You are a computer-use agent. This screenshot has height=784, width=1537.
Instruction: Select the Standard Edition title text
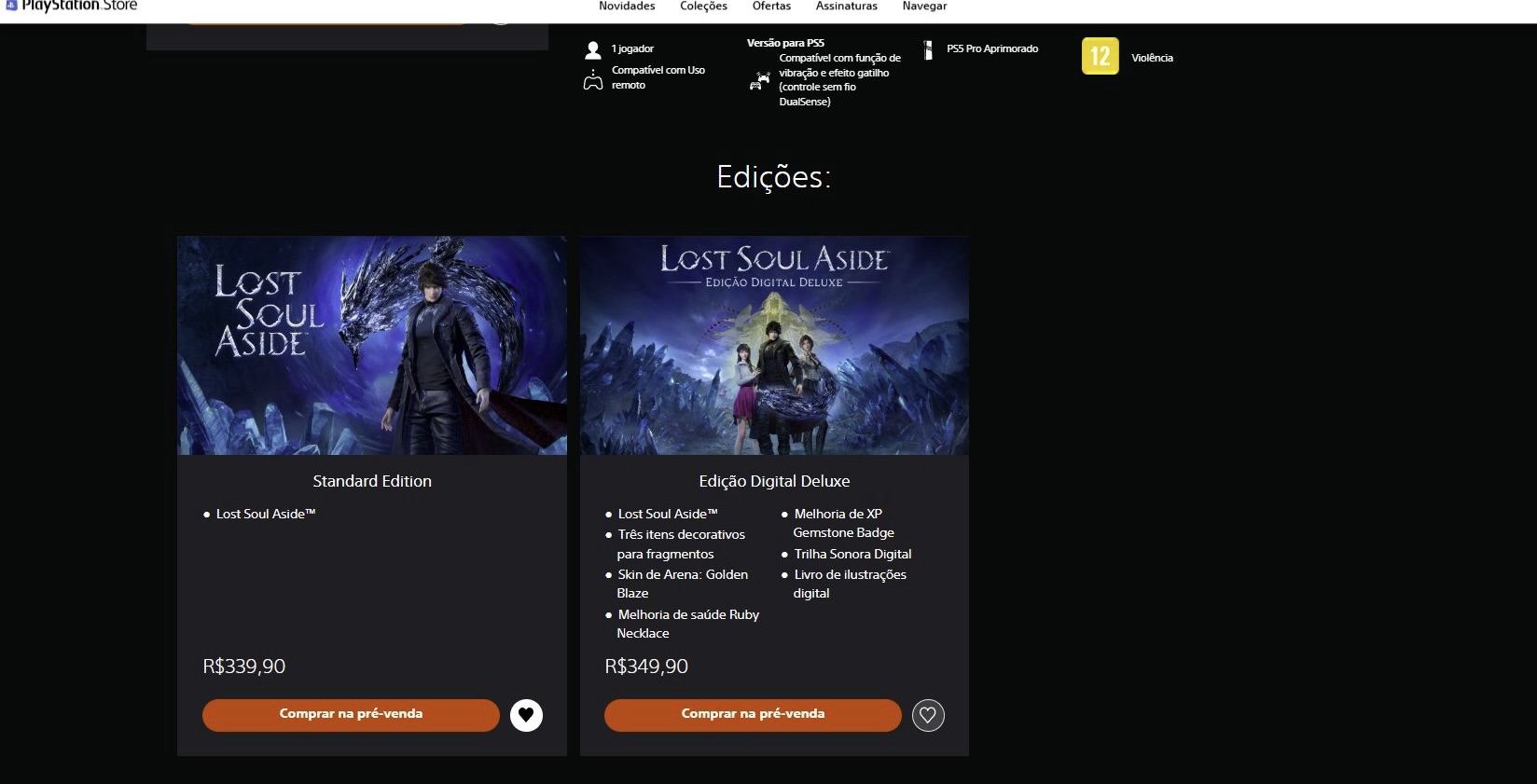372,481
